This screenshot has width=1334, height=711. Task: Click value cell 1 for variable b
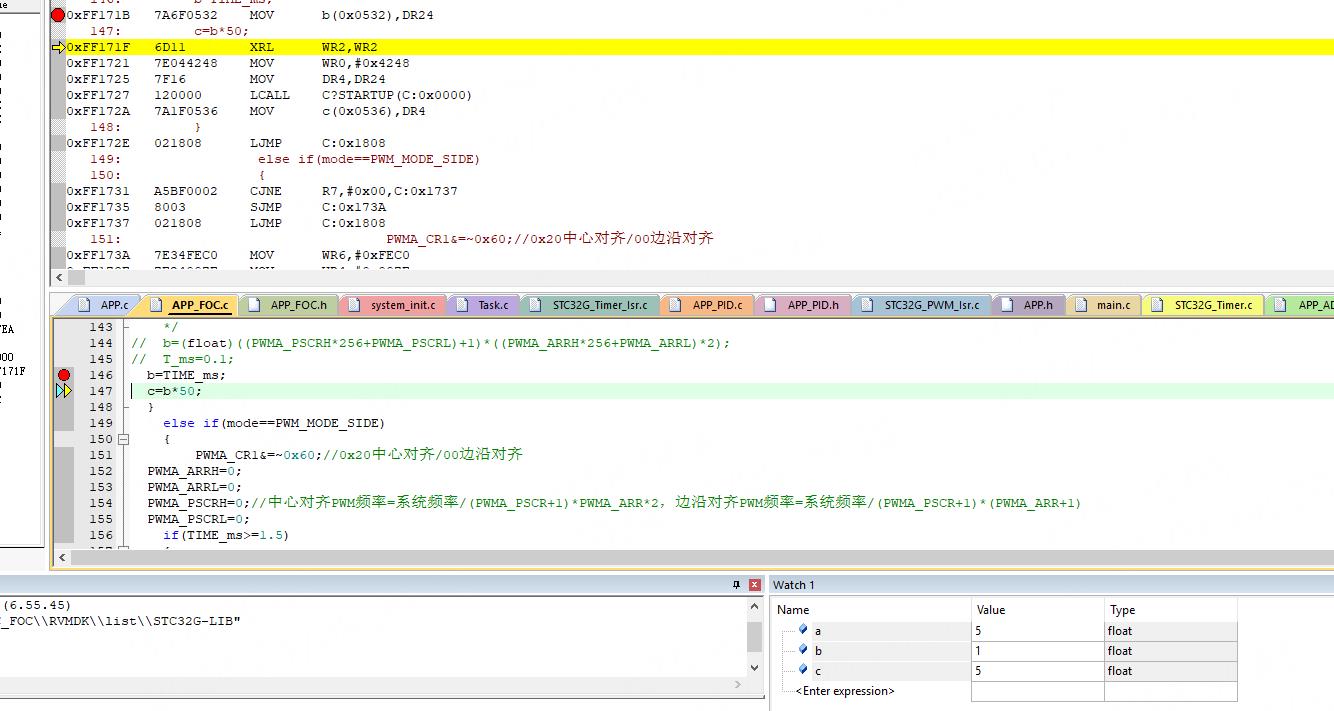[x=1037, y=650]
